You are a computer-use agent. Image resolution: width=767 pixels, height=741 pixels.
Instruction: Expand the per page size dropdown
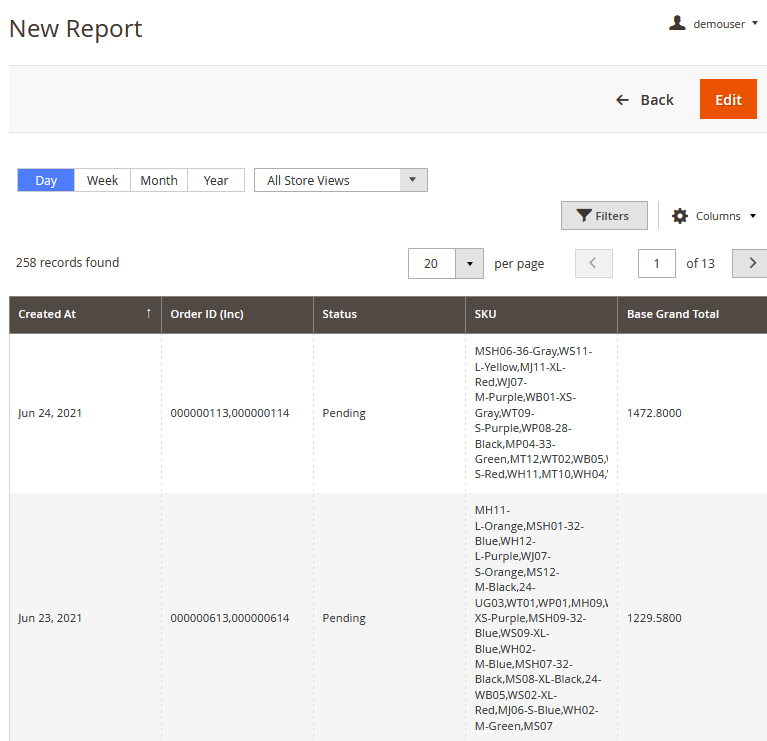tap(469, 263)
